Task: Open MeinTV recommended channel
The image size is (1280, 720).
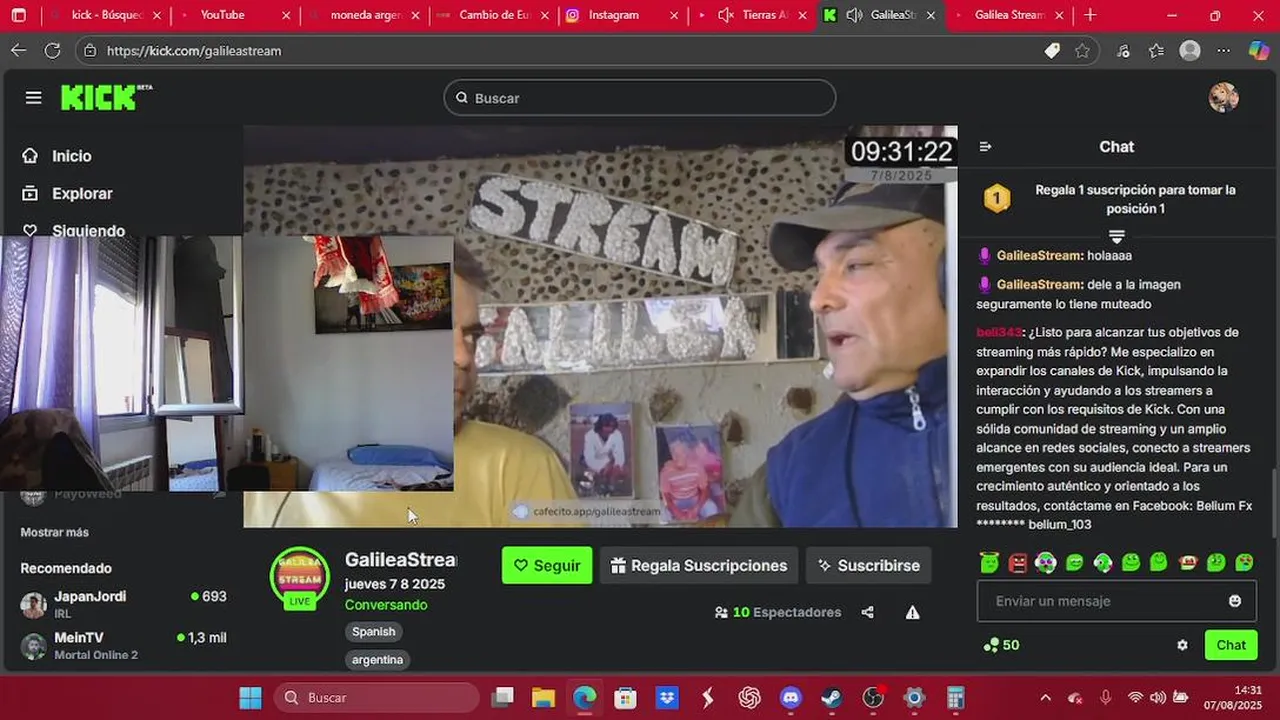Action: pyautogui.click(x=123, y=645)
